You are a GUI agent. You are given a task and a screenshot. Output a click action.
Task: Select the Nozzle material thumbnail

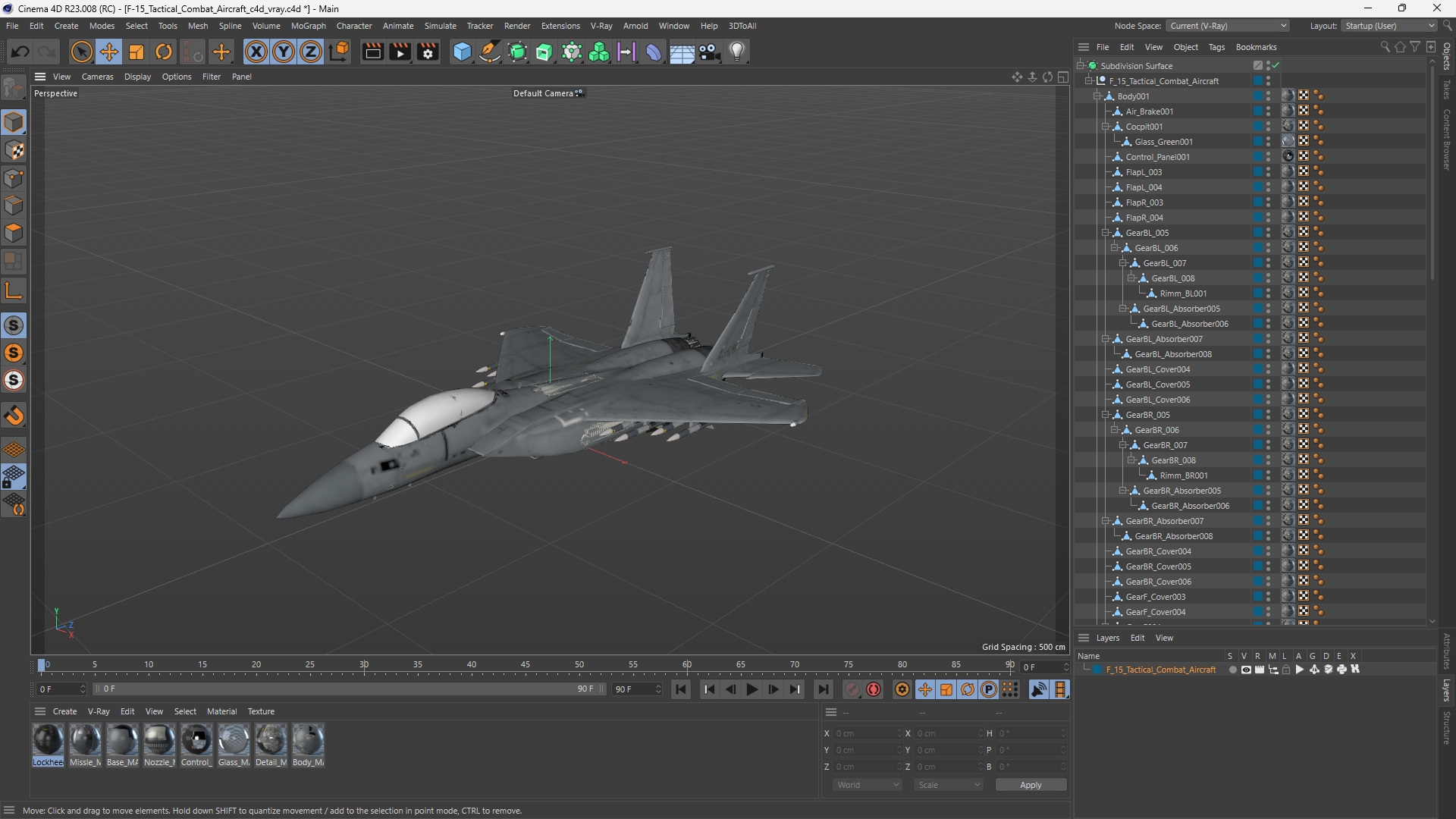pos(159,745)
